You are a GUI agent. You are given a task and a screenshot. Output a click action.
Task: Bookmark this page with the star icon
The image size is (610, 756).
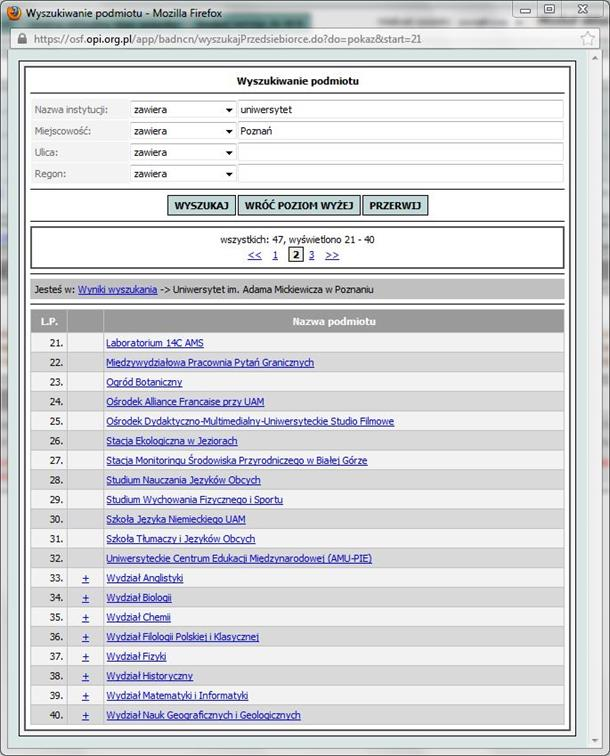(587, 39)
